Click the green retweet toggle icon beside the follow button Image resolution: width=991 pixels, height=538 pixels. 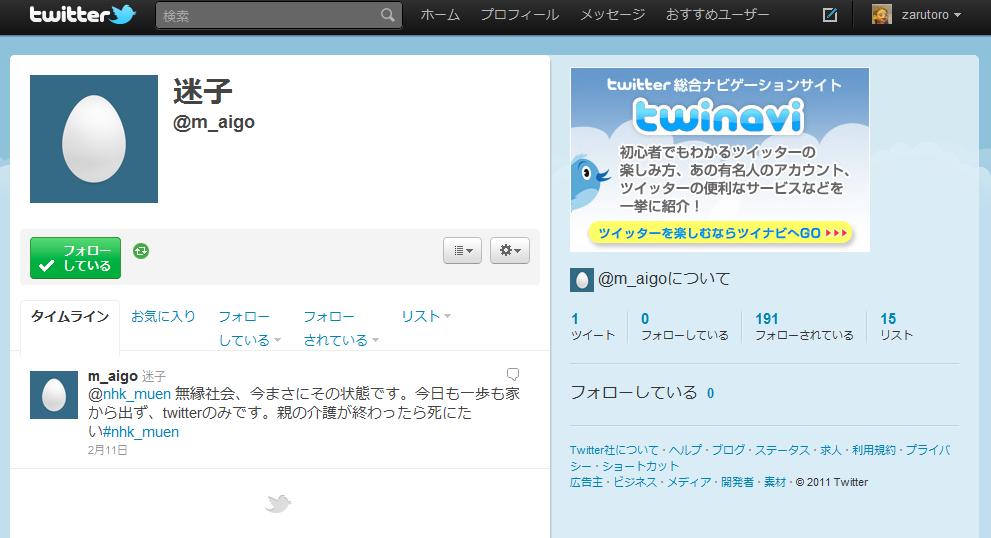pyautogui.click(x=141, y=251)
